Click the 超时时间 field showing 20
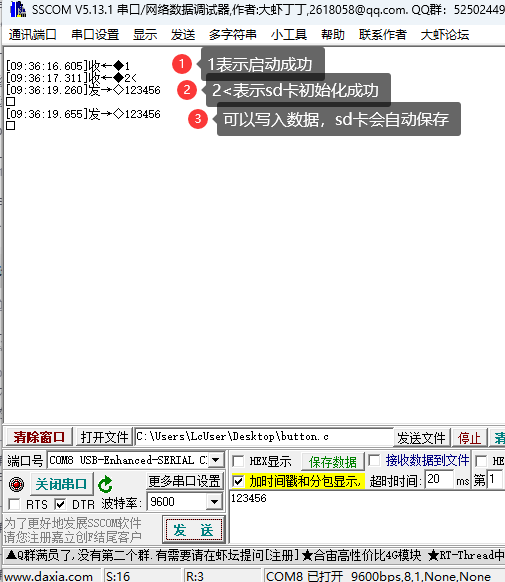Viewport: 505px width, 582px height. click(x=439, y=479)
